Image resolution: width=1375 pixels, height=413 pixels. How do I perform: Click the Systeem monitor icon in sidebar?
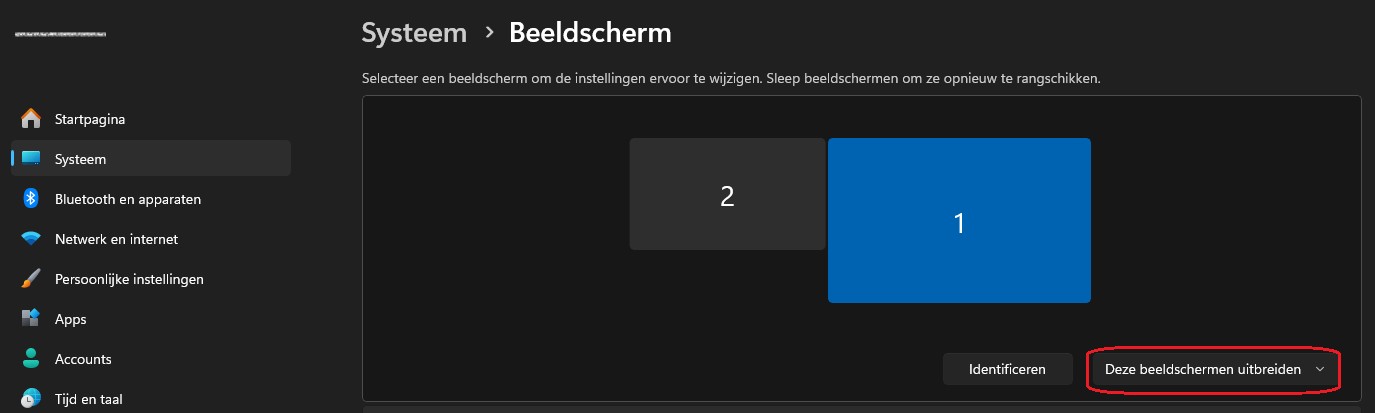pos(31,159)
